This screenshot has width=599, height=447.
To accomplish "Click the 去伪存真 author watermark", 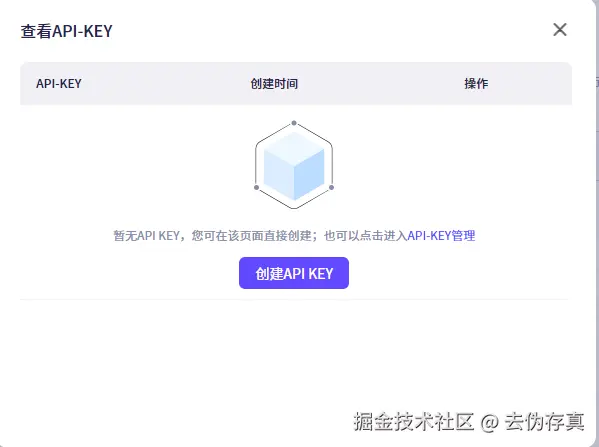I will coord(544,422).
